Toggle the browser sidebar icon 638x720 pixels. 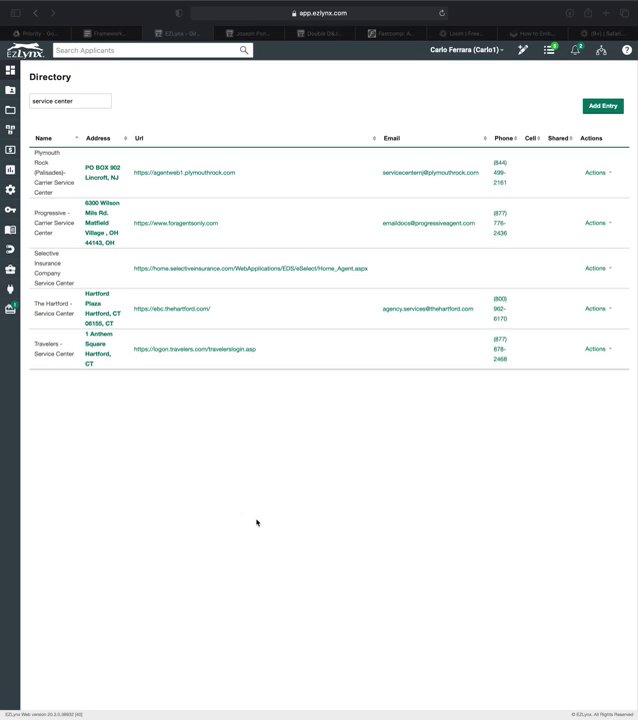pyautogui.click(x=15, y=13)
